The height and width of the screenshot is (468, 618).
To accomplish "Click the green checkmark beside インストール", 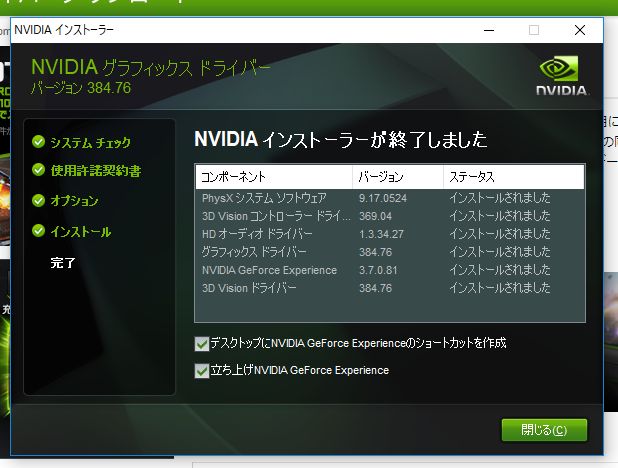I will pyautogui.click(x=39, y=231).
